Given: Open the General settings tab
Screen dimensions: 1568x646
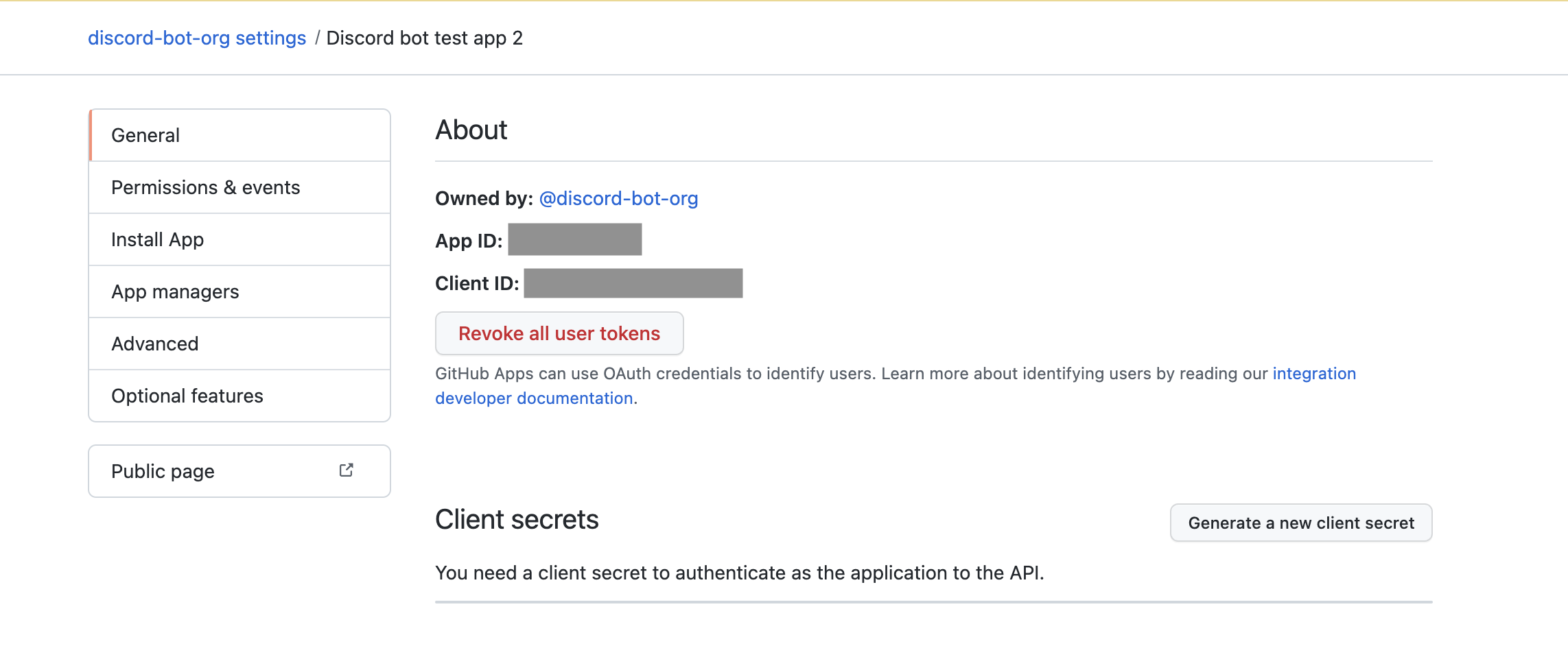Looking at the screenshot, I should 239,135.
